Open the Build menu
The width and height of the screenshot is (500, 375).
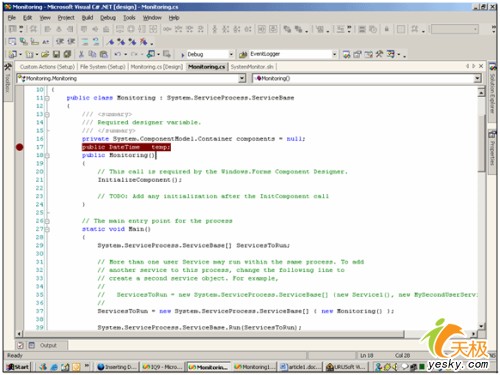[87, 18]
